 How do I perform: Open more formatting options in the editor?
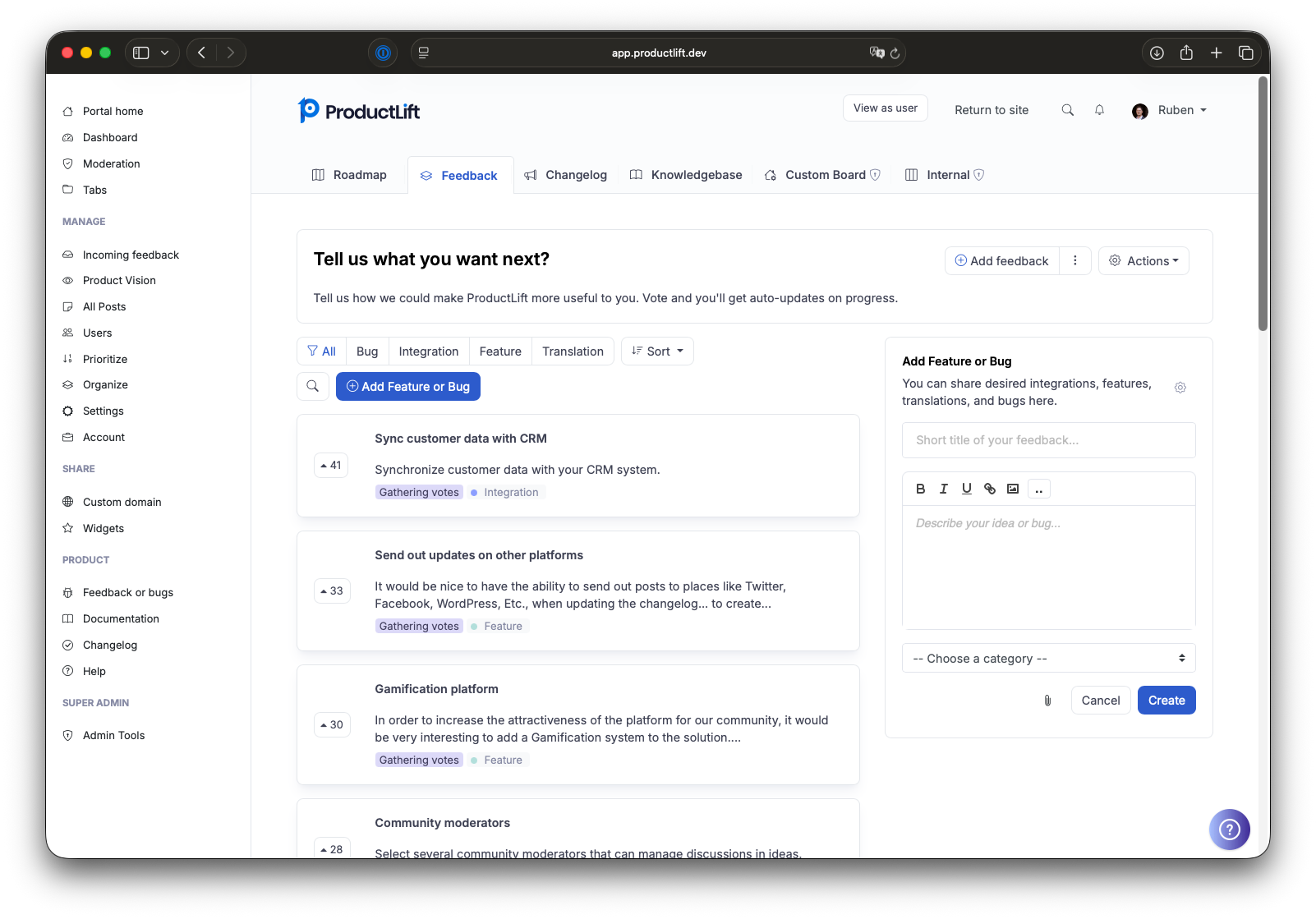[x=1038, y=489]
